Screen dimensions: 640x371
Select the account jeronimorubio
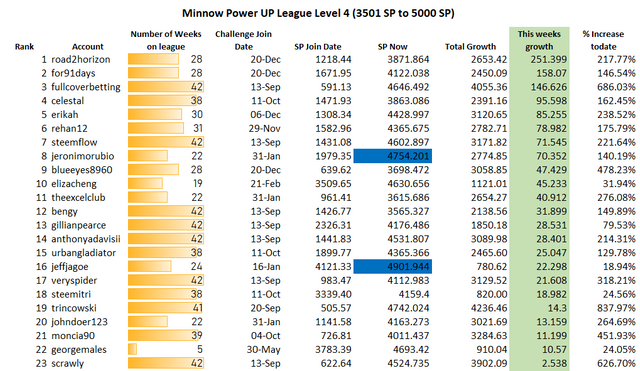point(82,156)
